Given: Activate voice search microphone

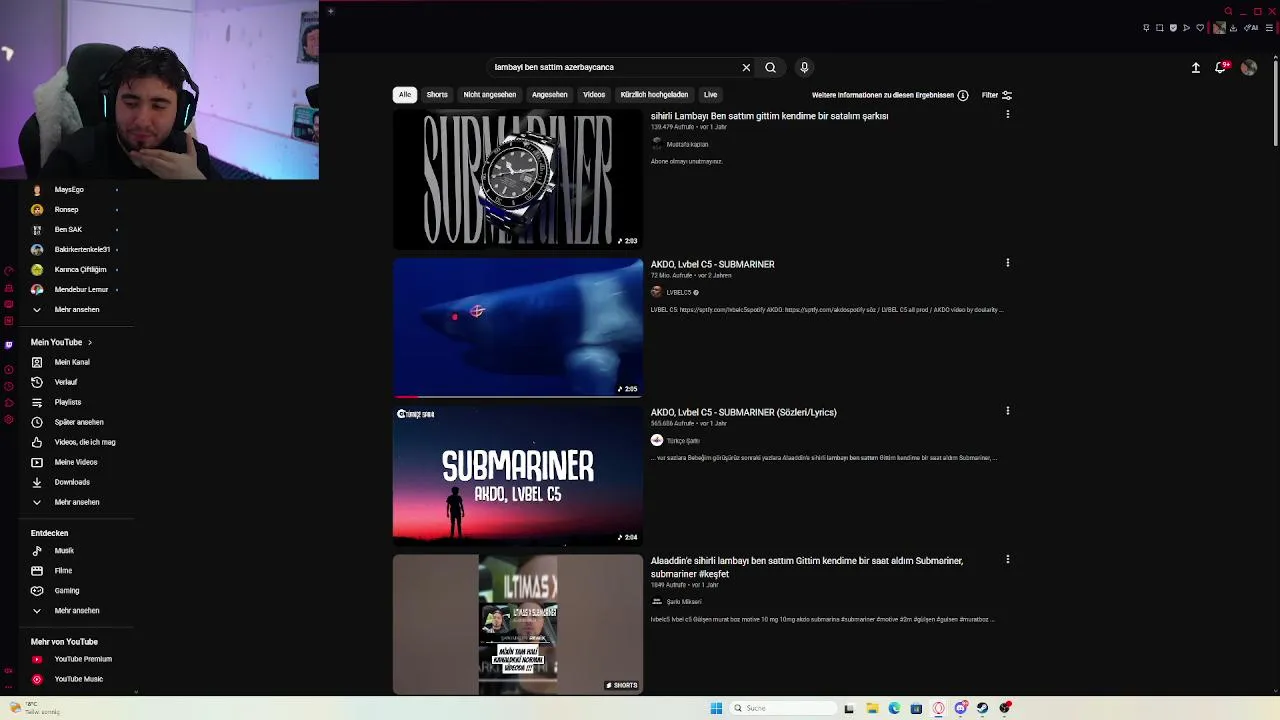Looking at the screenshot, I should [804, 67].
